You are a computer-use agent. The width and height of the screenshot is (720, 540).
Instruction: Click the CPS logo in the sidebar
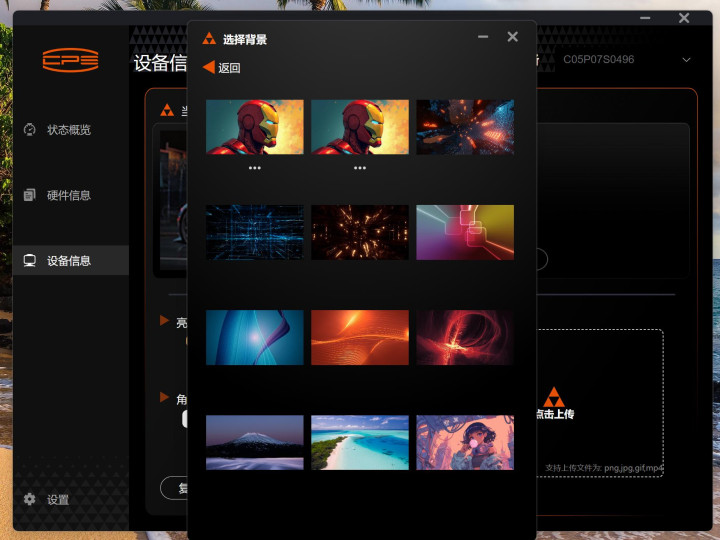70,59
